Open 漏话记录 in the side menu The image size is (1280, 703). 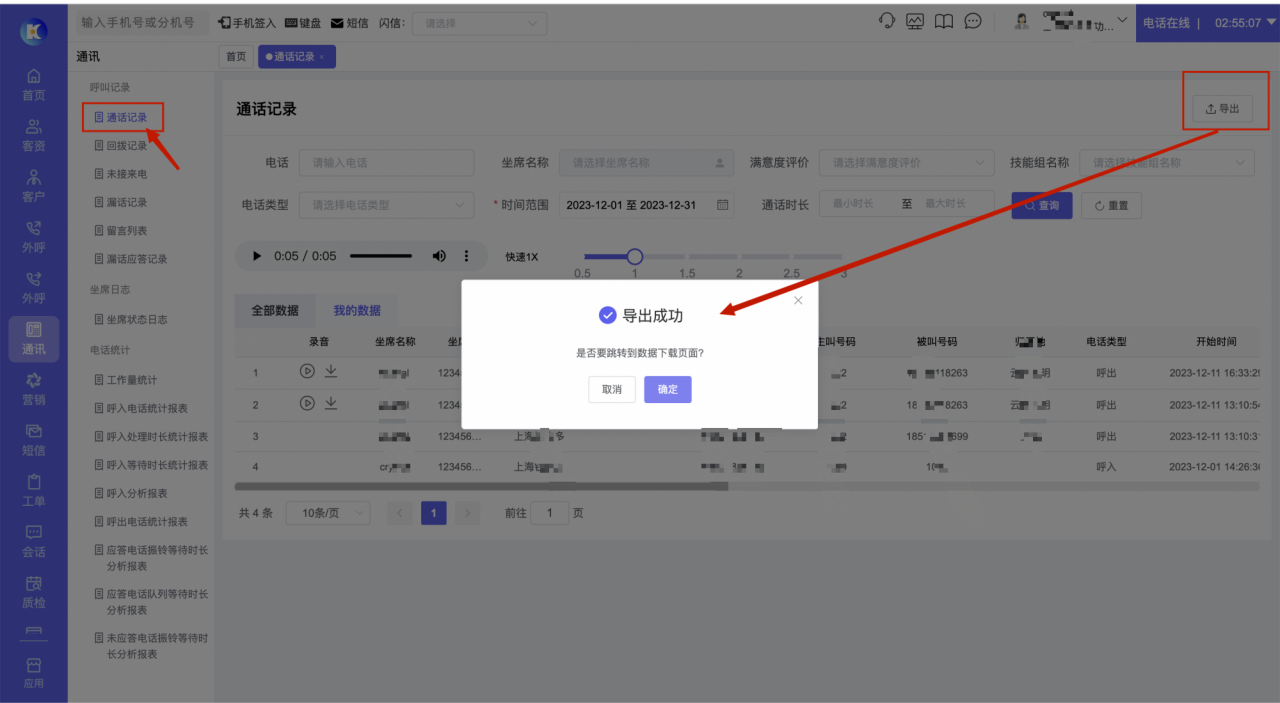pyautogui.click(x=126, y=202)
